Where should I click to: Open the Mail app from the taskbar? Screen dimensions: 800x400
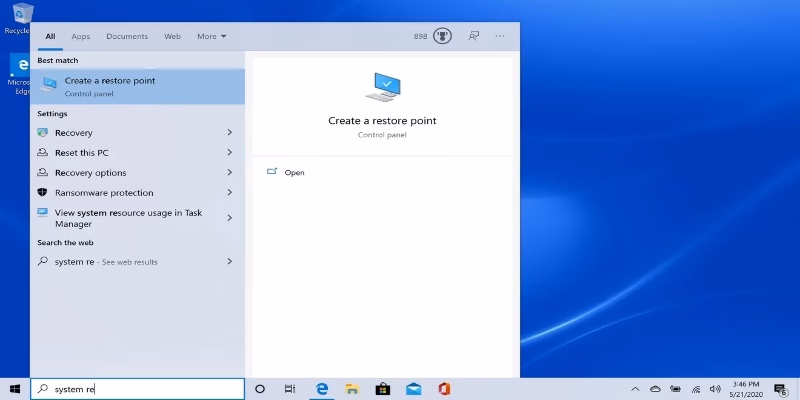point(413,389)
